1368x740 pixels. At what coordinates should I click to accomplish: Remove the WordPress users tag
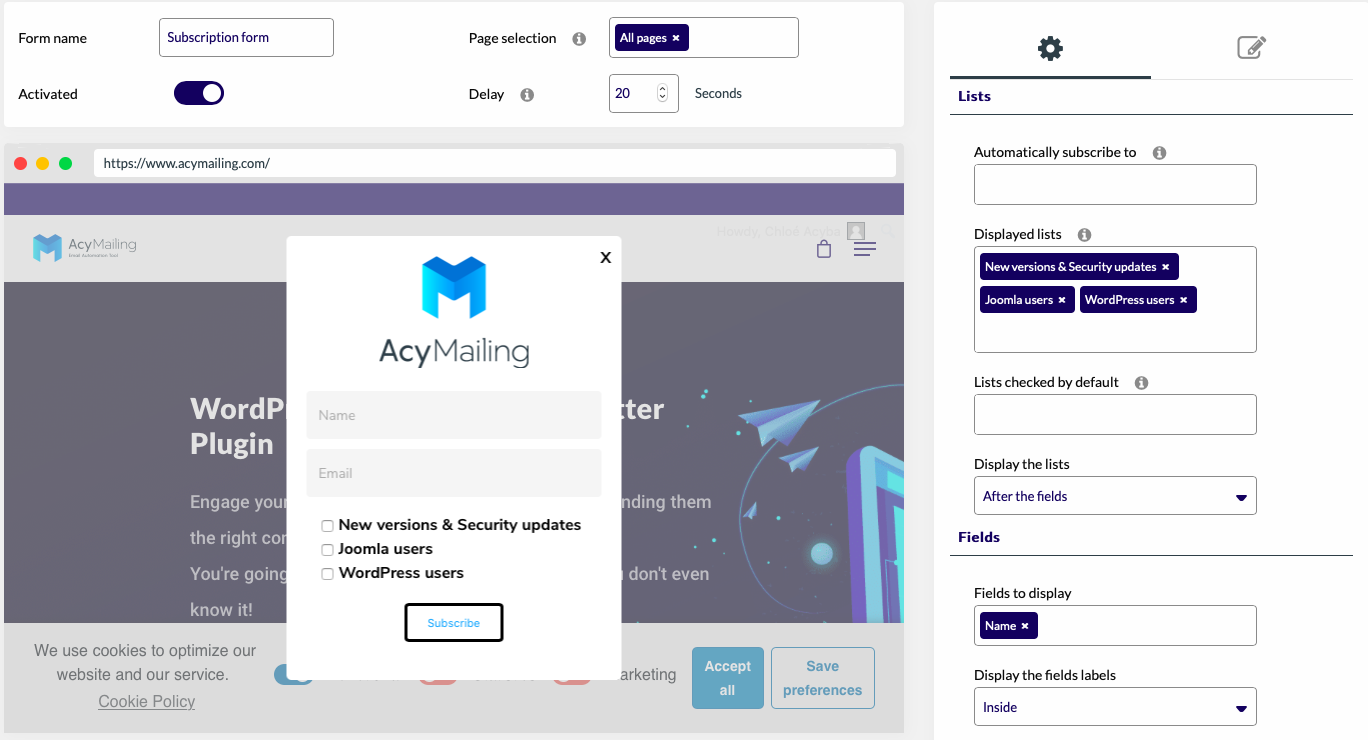[x=1183, y=300]
